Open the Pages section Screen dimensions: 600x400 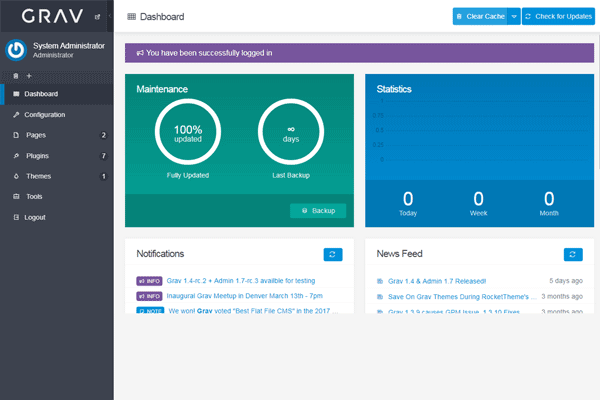[x=35, y=135]
